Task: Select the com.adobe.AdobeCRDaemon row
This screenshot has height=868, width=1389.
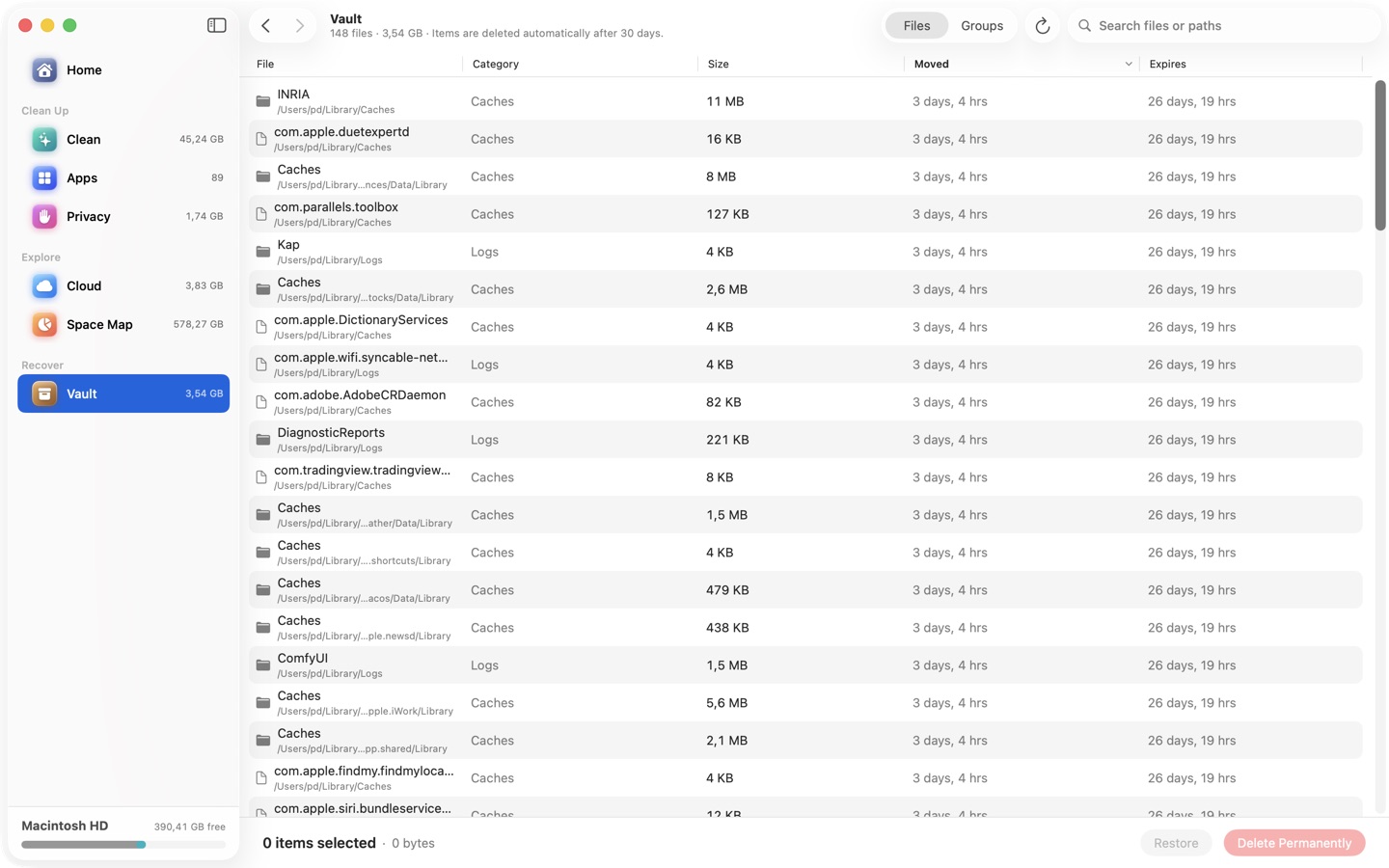Action: tap(805, 402)
